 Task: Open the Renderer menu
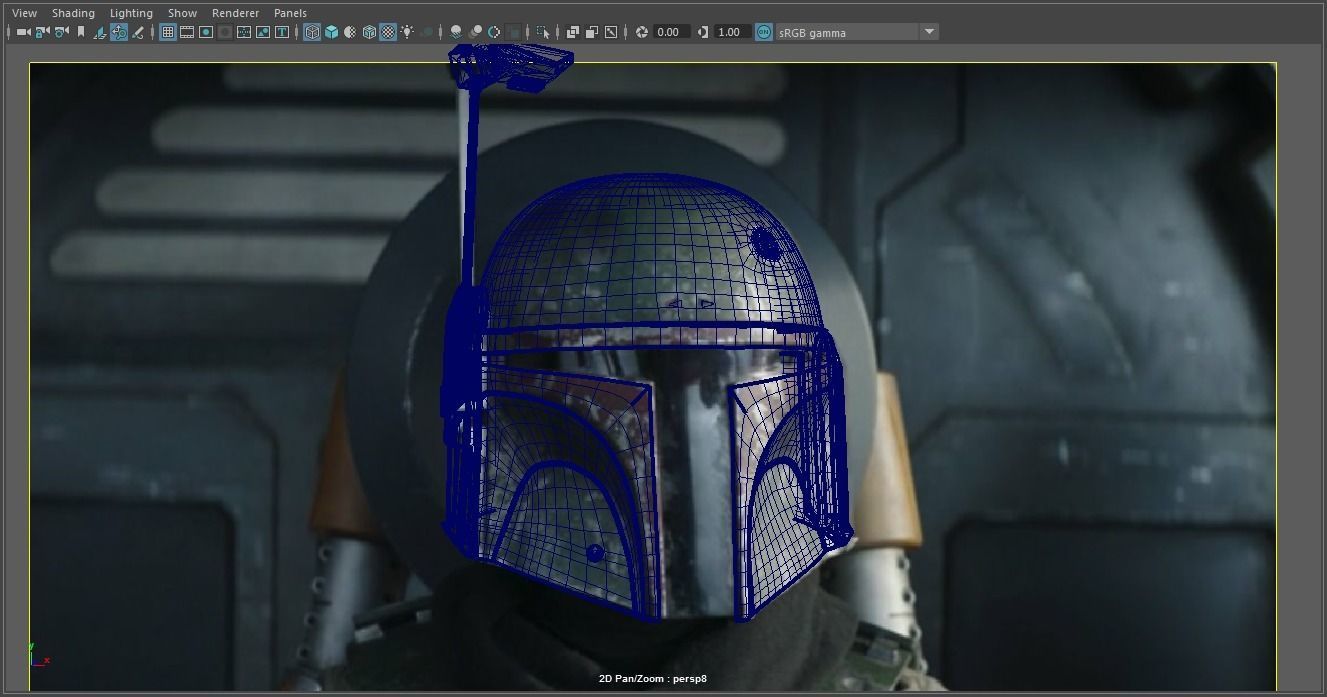click(x=235, y=13)
